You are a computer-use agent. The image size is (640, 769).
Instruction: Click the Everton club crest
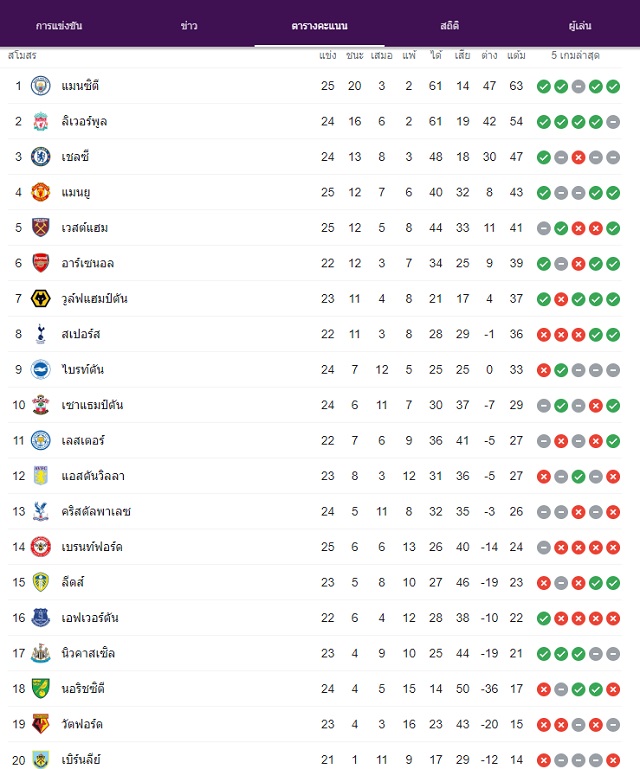(x=41, y=618)
